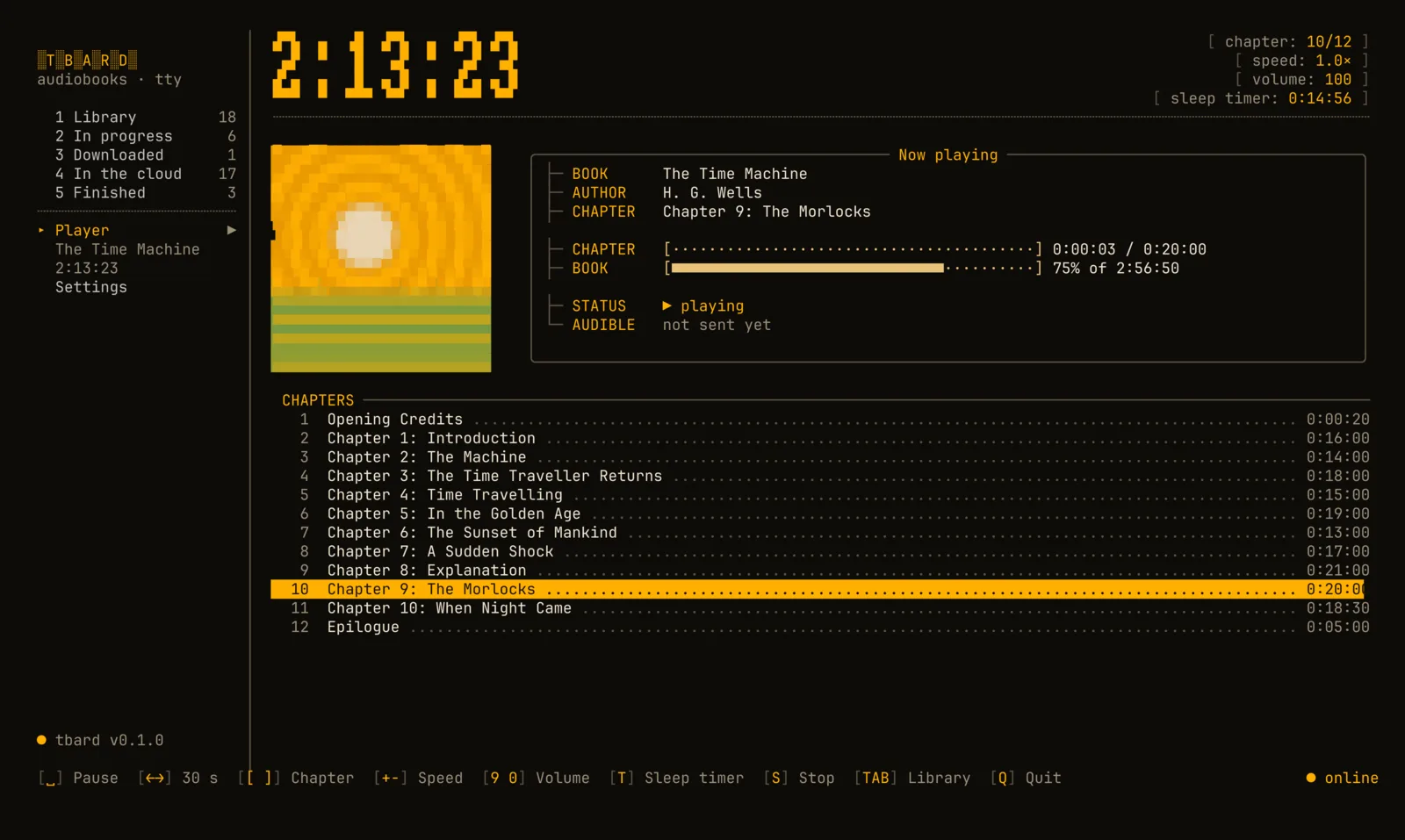Click the sleep timer 0:14:56 value
This screenshot has height=840, width=1405.
click(x=1320, y=98)
